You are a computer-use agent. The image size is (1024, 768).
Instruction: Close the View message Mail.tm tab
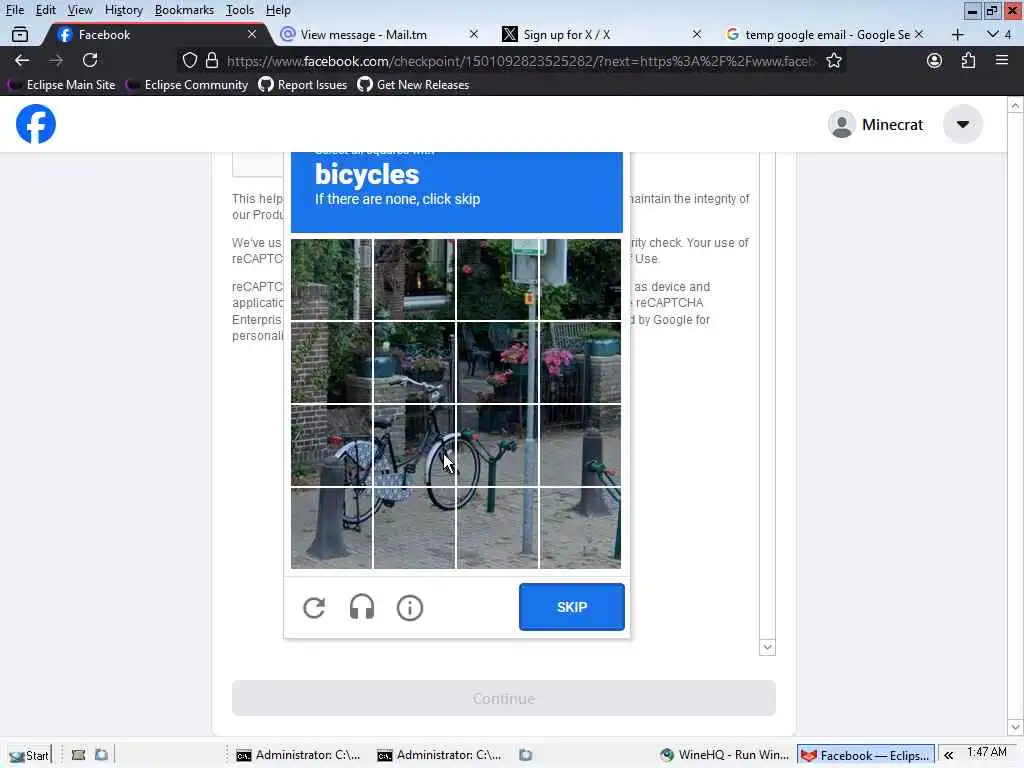click(x=473, y=34)
